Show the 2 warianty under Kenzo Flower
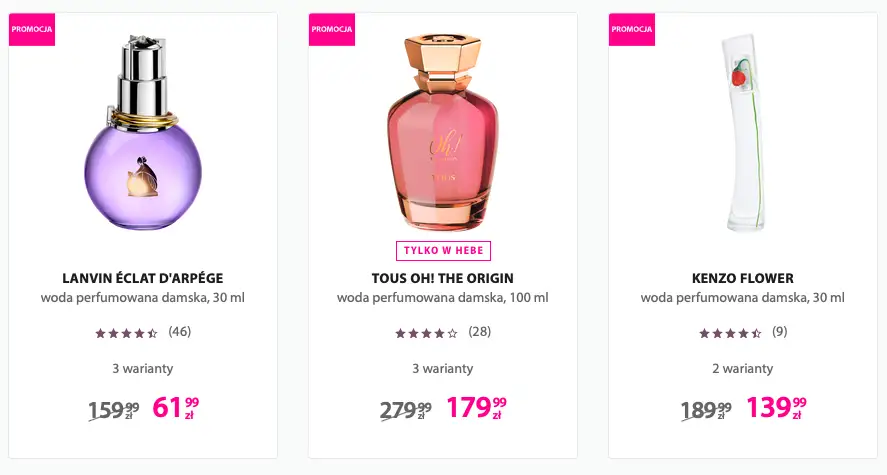The height and width of the screenshot is (475, 887). point(742,369)
